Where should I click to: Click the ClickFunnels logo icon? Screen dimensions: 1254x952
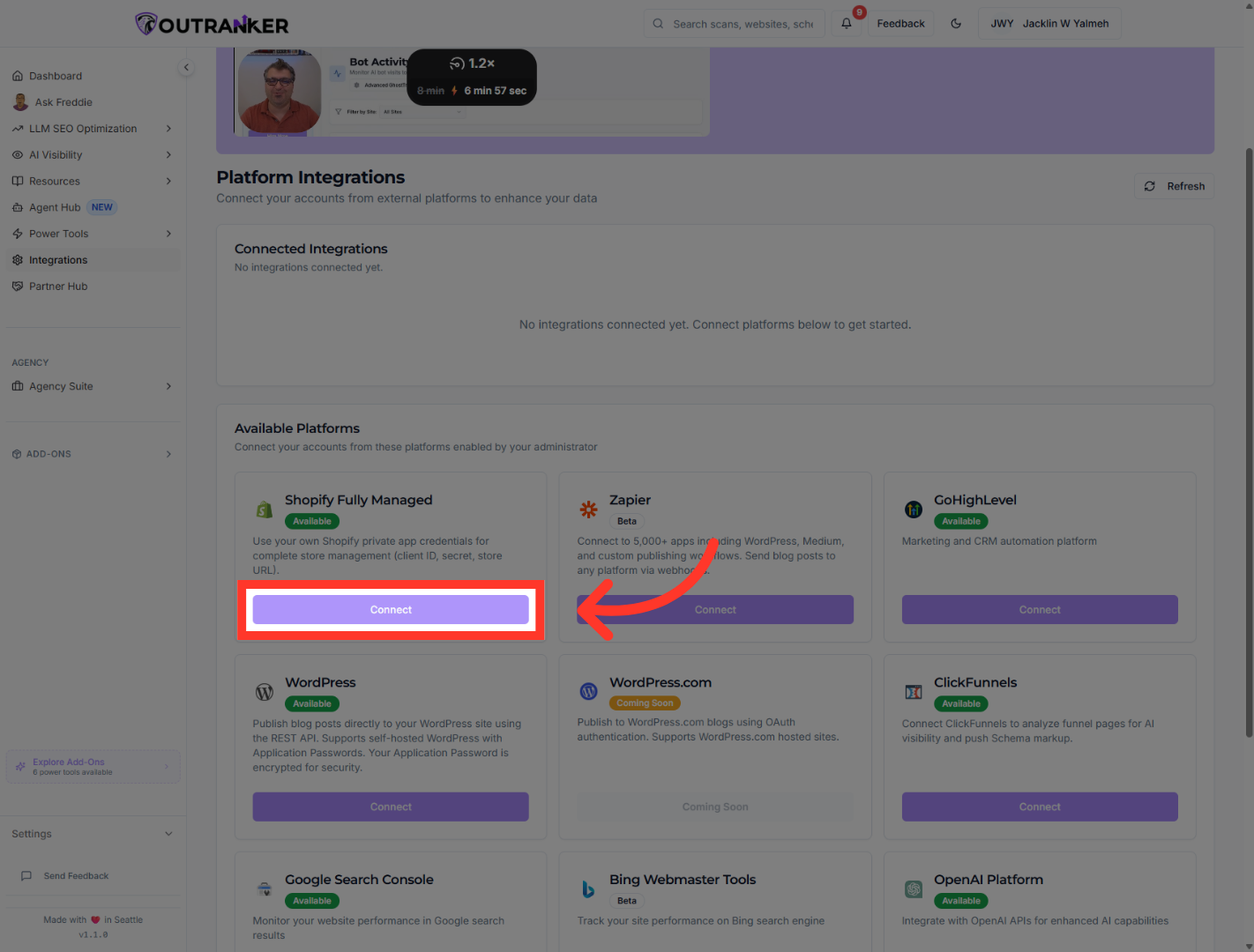pos(914,692)
